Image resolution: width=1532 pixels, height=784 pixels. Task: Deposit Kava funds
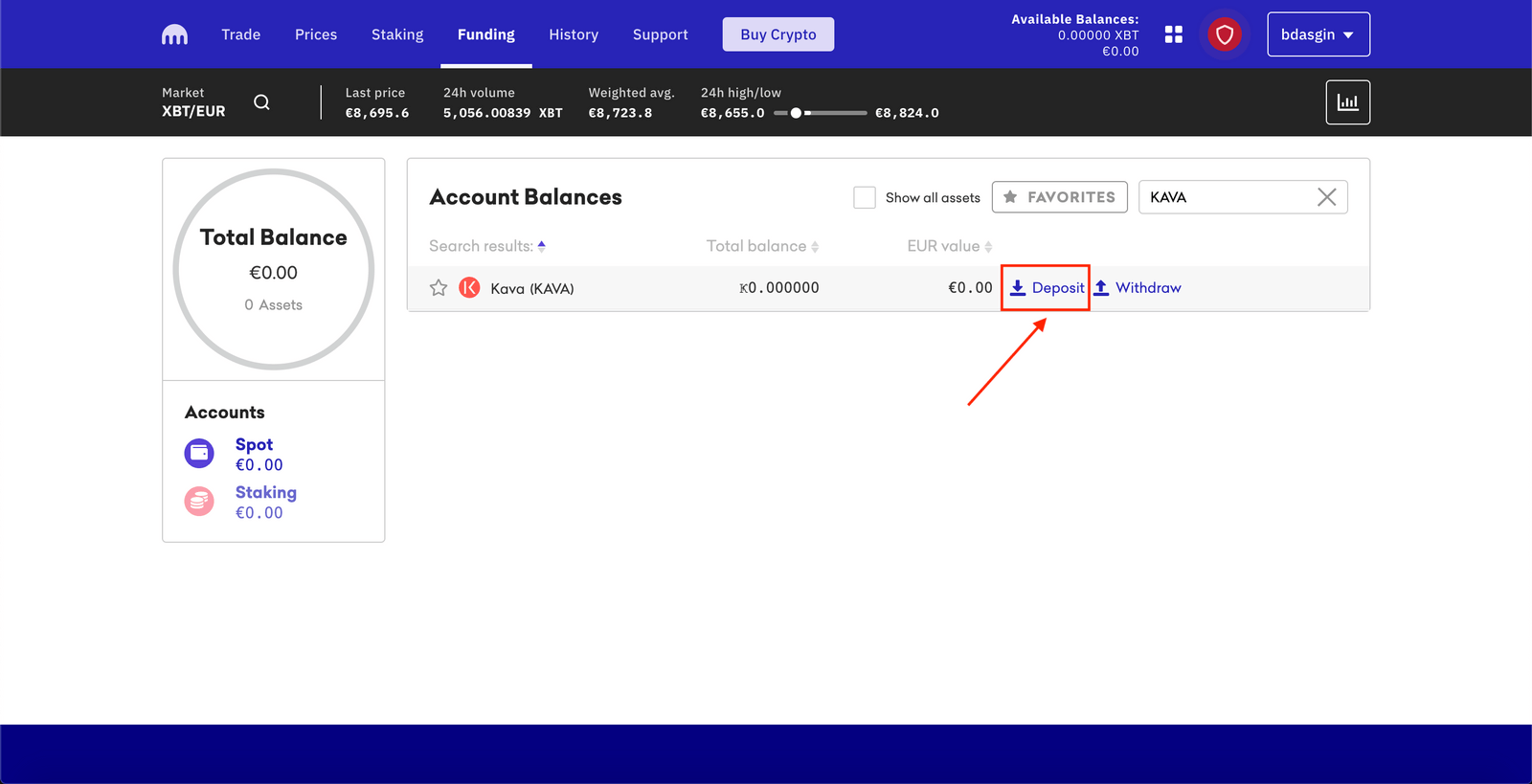click(1047, 287)
